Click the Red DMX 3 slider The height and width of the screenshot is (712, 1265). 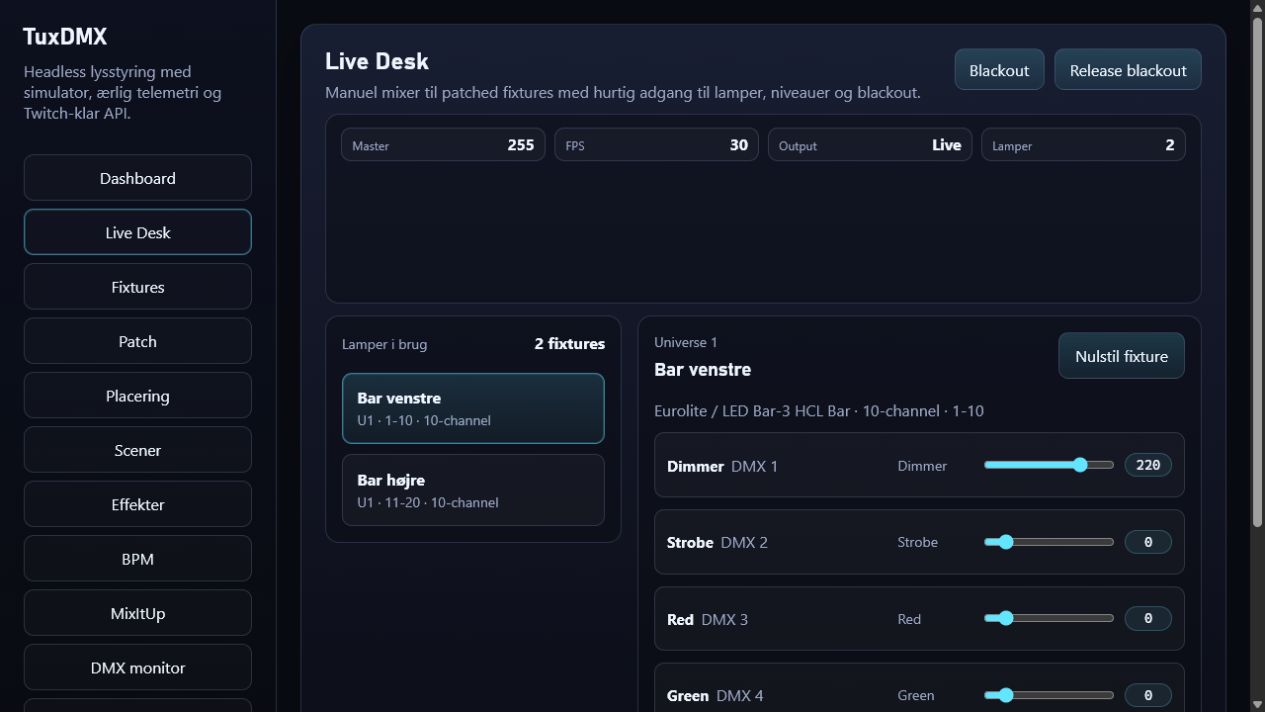pyautogui.click(x=1048, y=618)
